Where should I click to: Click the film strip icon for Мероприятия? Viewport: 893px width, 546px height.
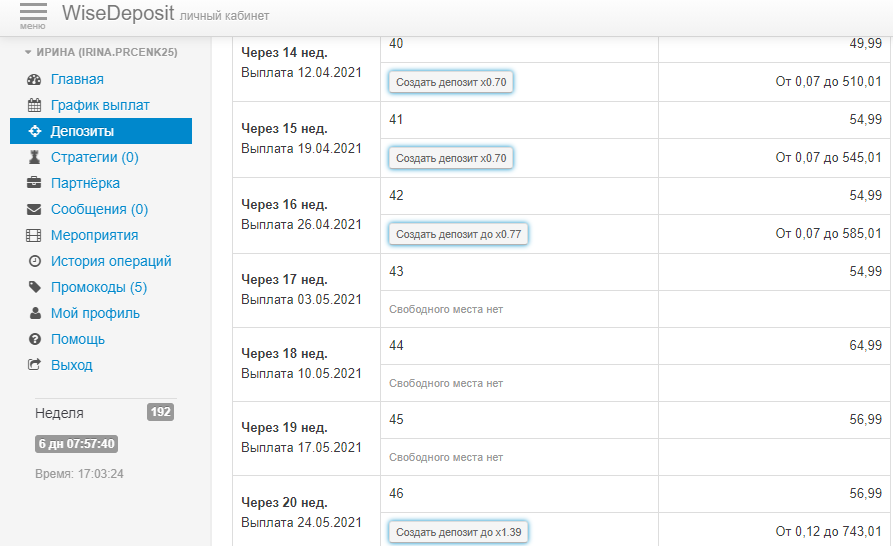pos(34,236)
